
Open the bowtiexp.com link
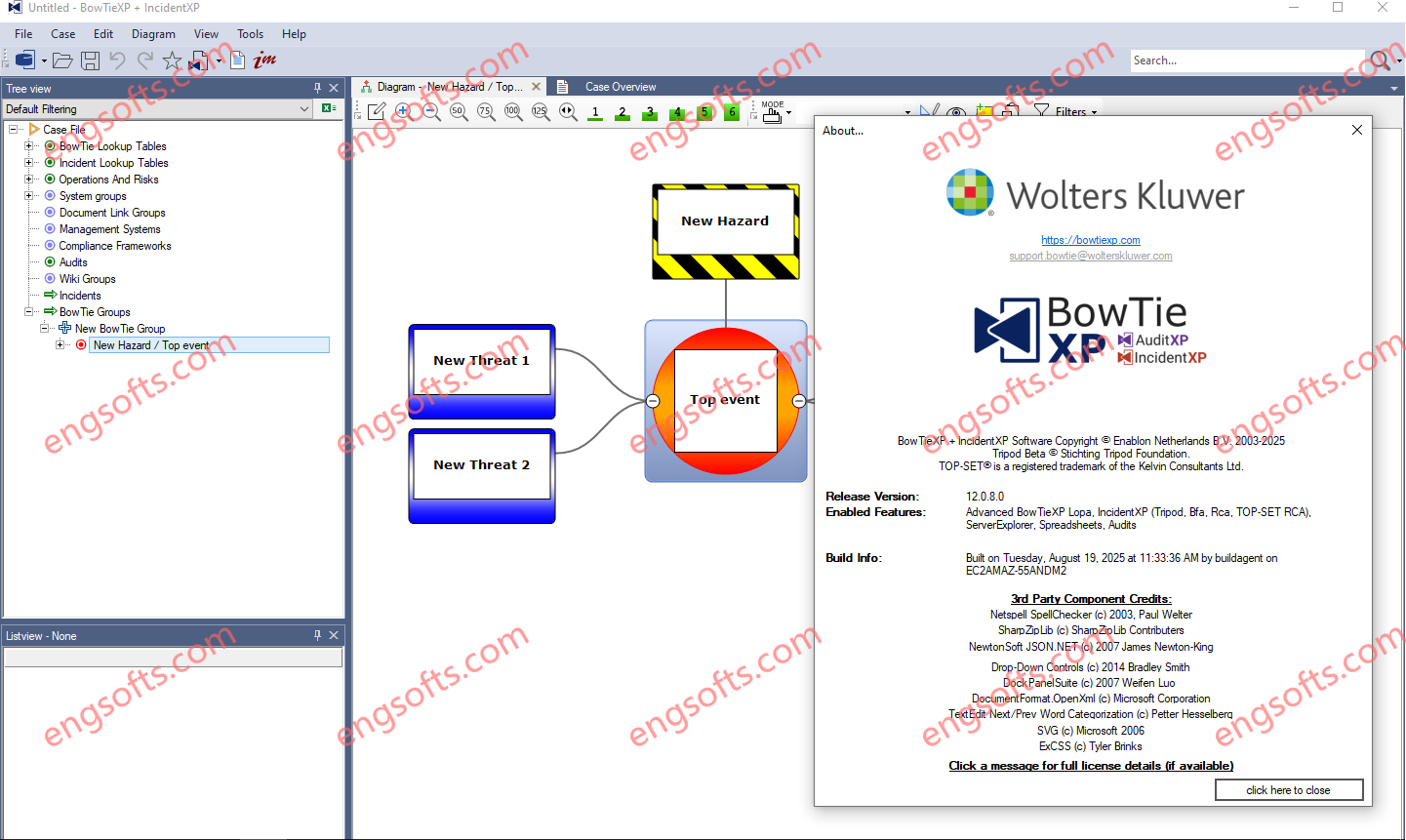point(1090,240)
